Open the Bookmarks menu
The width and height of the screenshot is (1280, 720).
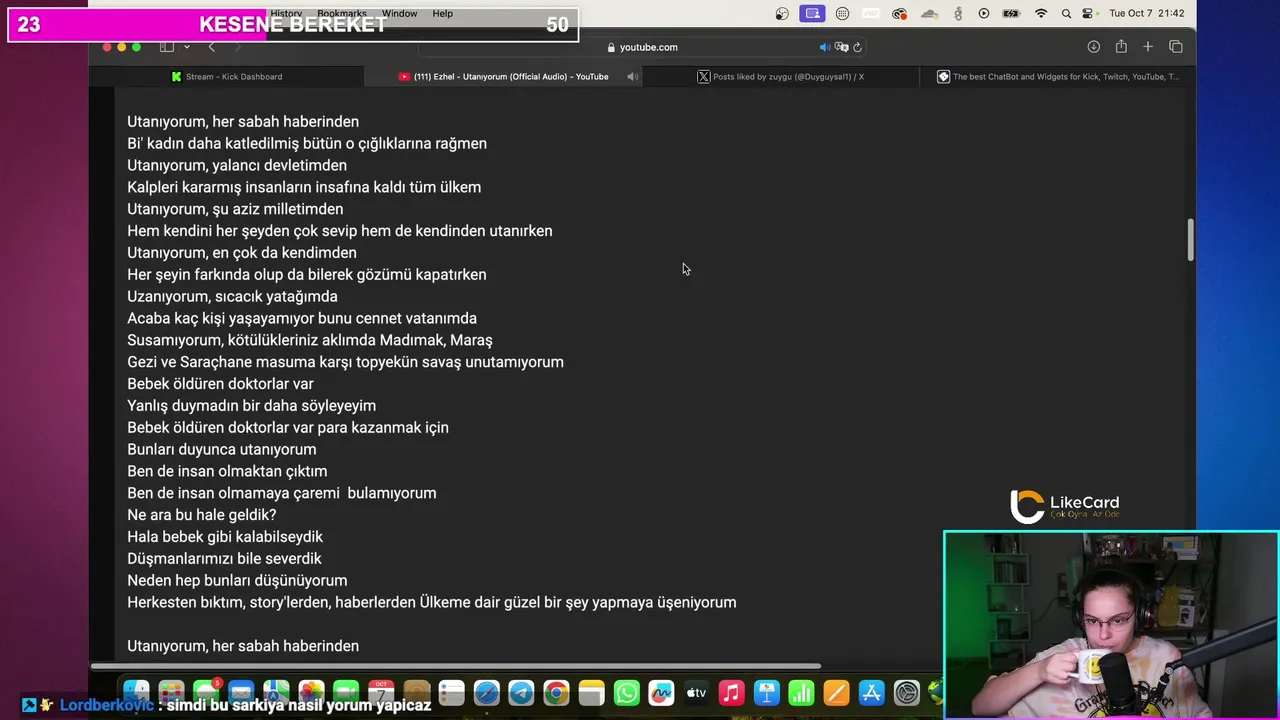[342, 14]
